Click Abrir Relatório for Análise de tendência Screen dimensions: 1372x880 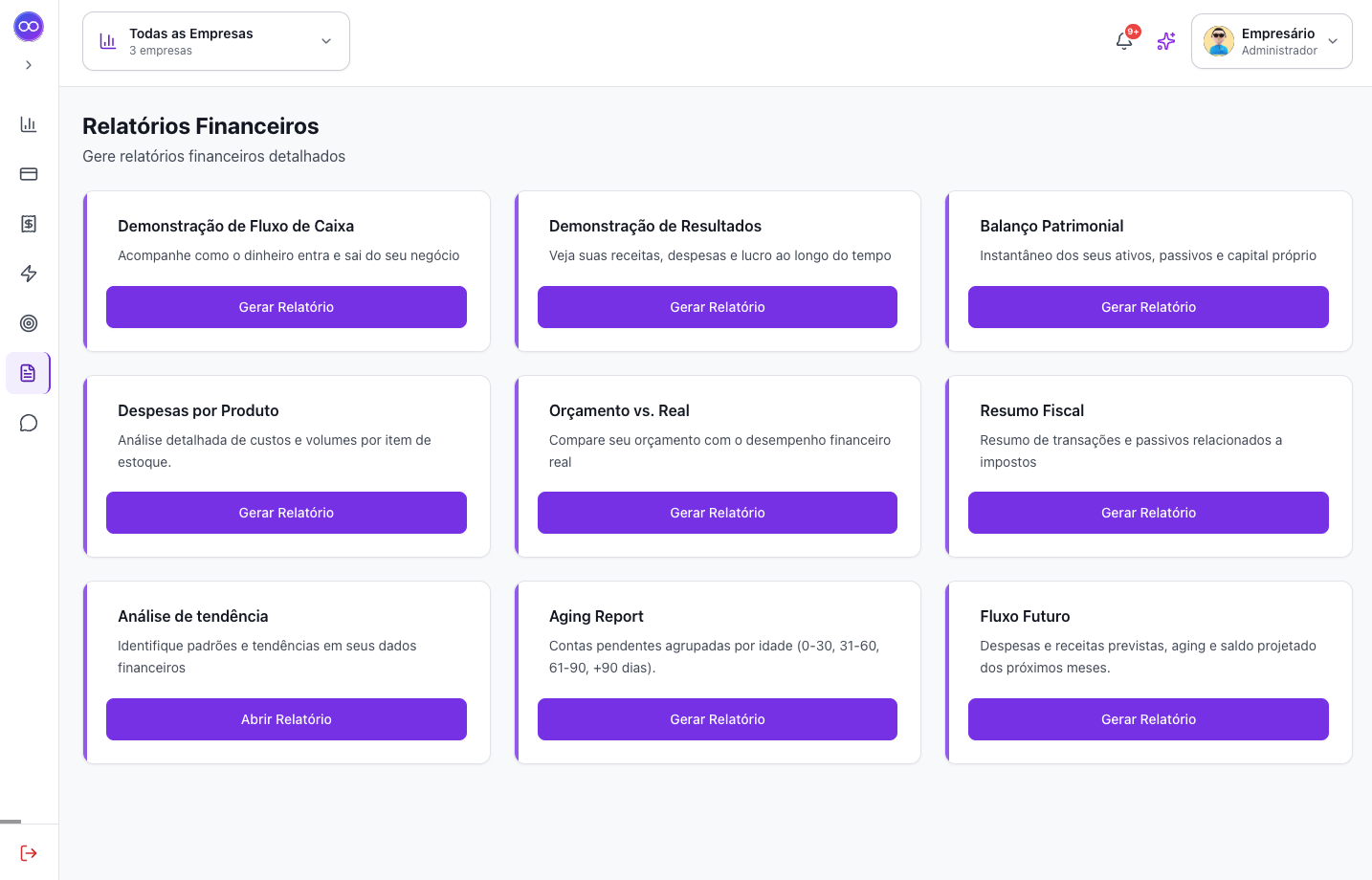[x=286, y=719]
